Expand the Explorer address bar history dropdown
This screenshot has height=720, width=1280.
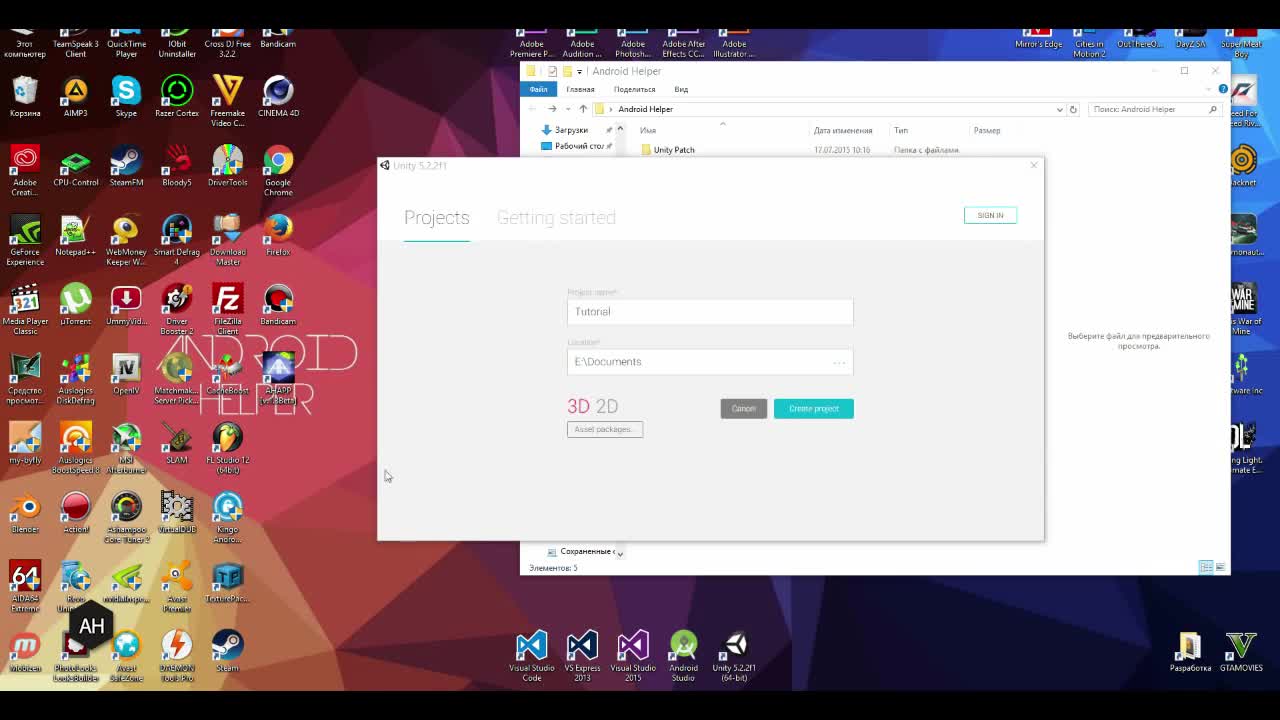click(x=1059, y=109)
